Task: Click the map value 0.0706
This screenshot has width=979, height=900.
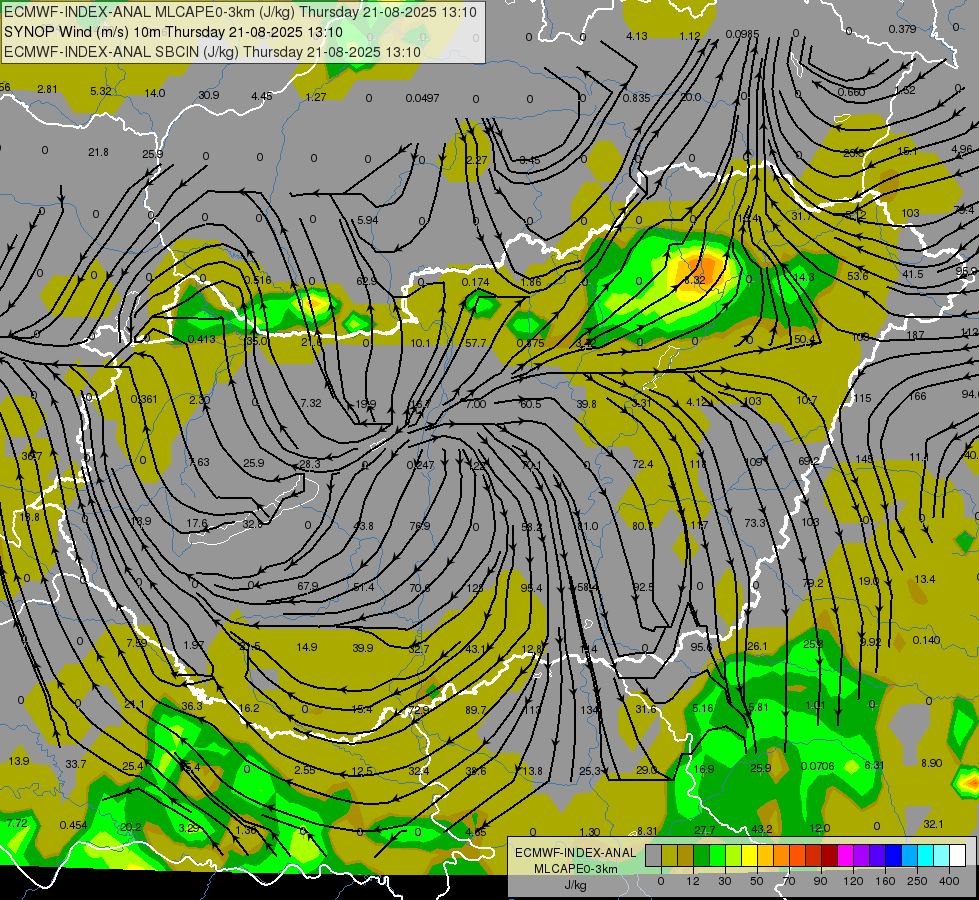Action: tap(817, 766)
